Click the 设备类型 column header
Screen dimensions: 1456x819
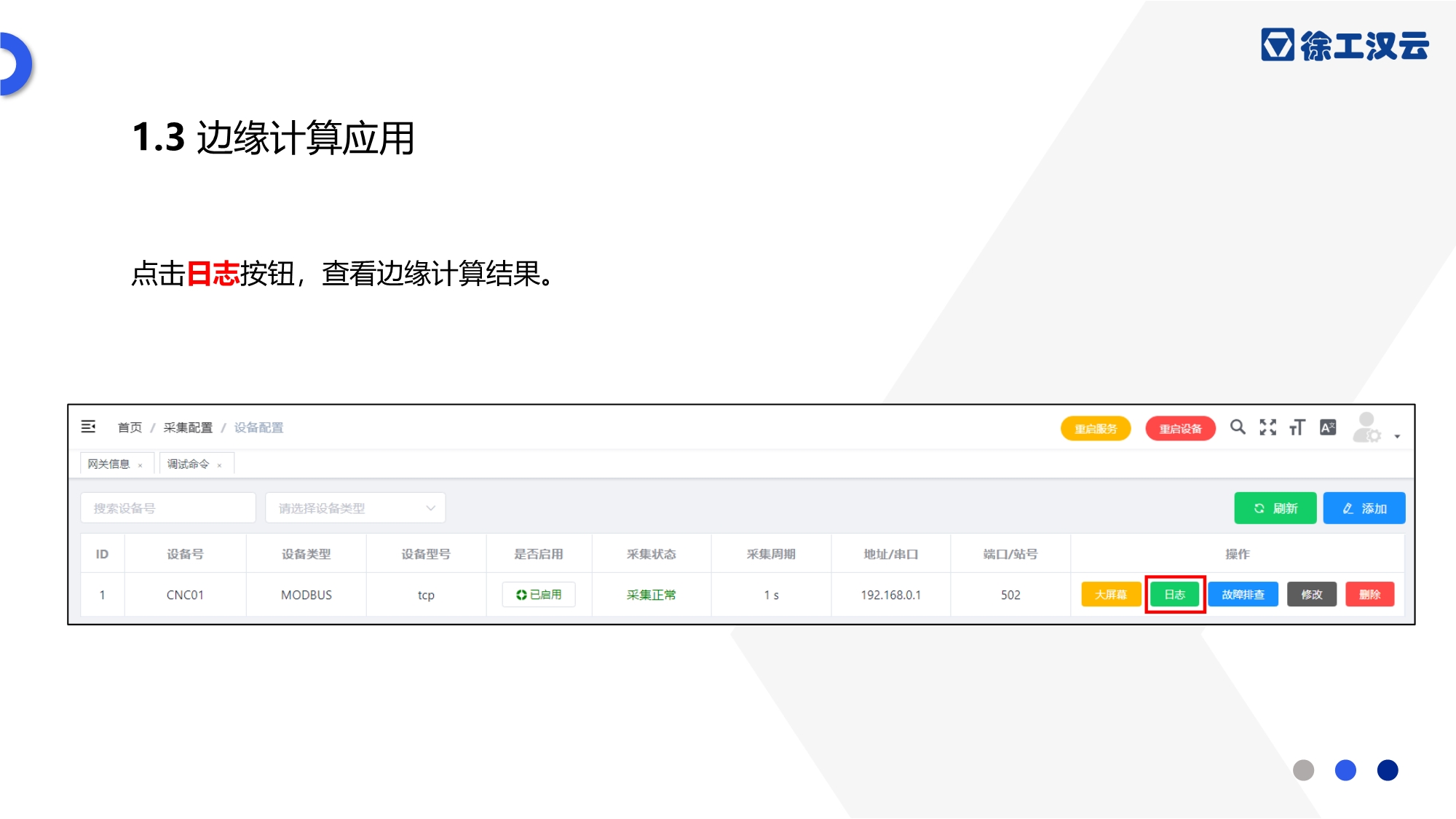pos(306,554)
